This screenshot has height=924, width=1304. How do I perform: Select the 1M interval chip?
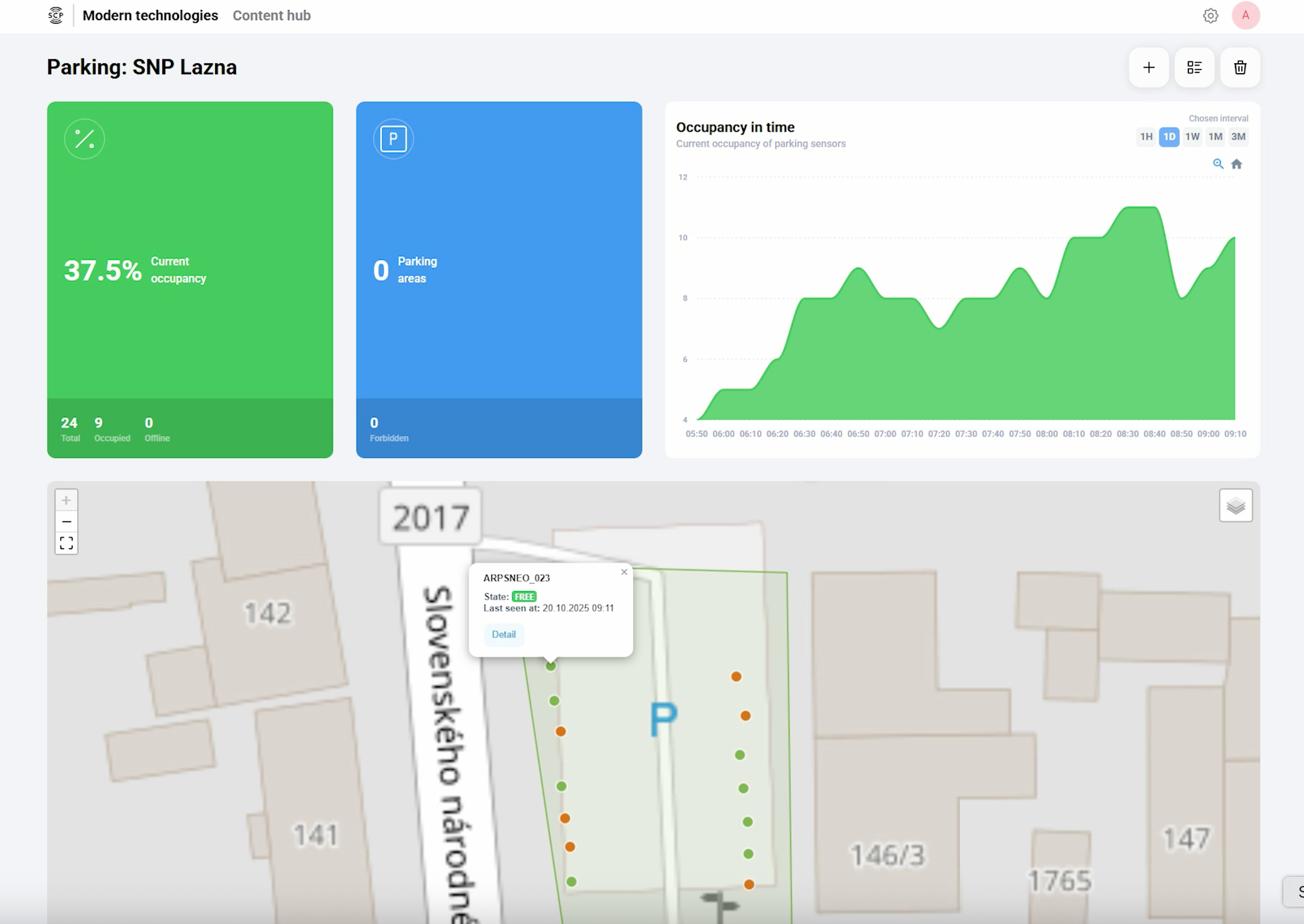click(x=1215, y=136)
